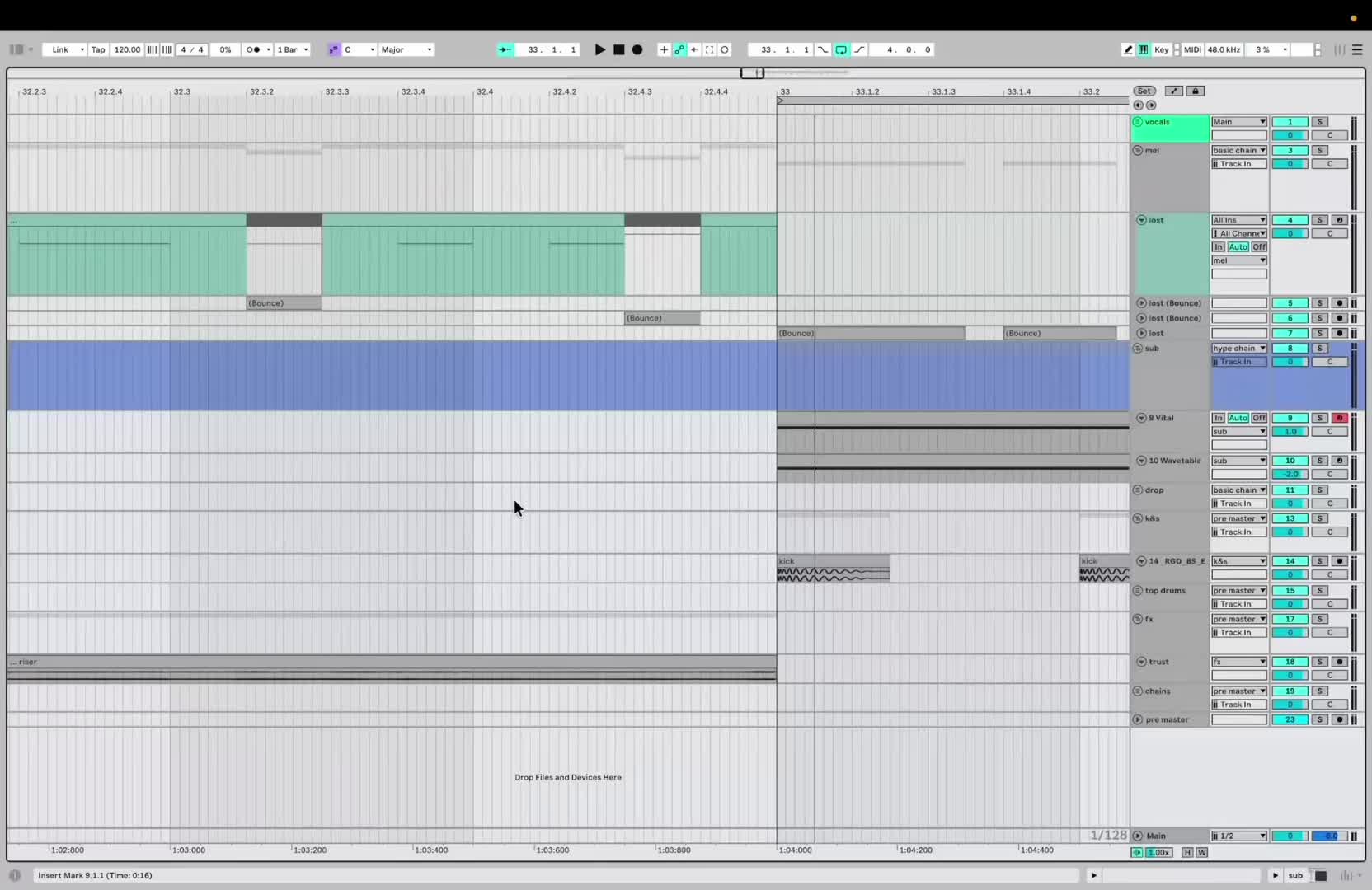Toggle Draw Mode pencil icon
The image size is (1372, 890).
point(1128,49)
